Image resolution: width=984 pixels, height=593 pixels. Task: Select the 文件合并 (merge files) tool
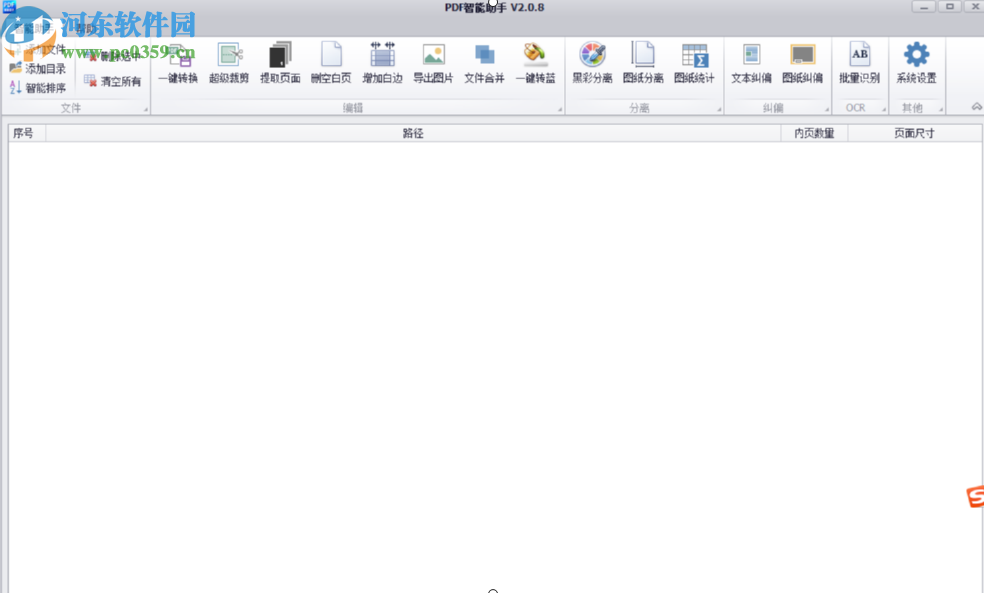485,62
